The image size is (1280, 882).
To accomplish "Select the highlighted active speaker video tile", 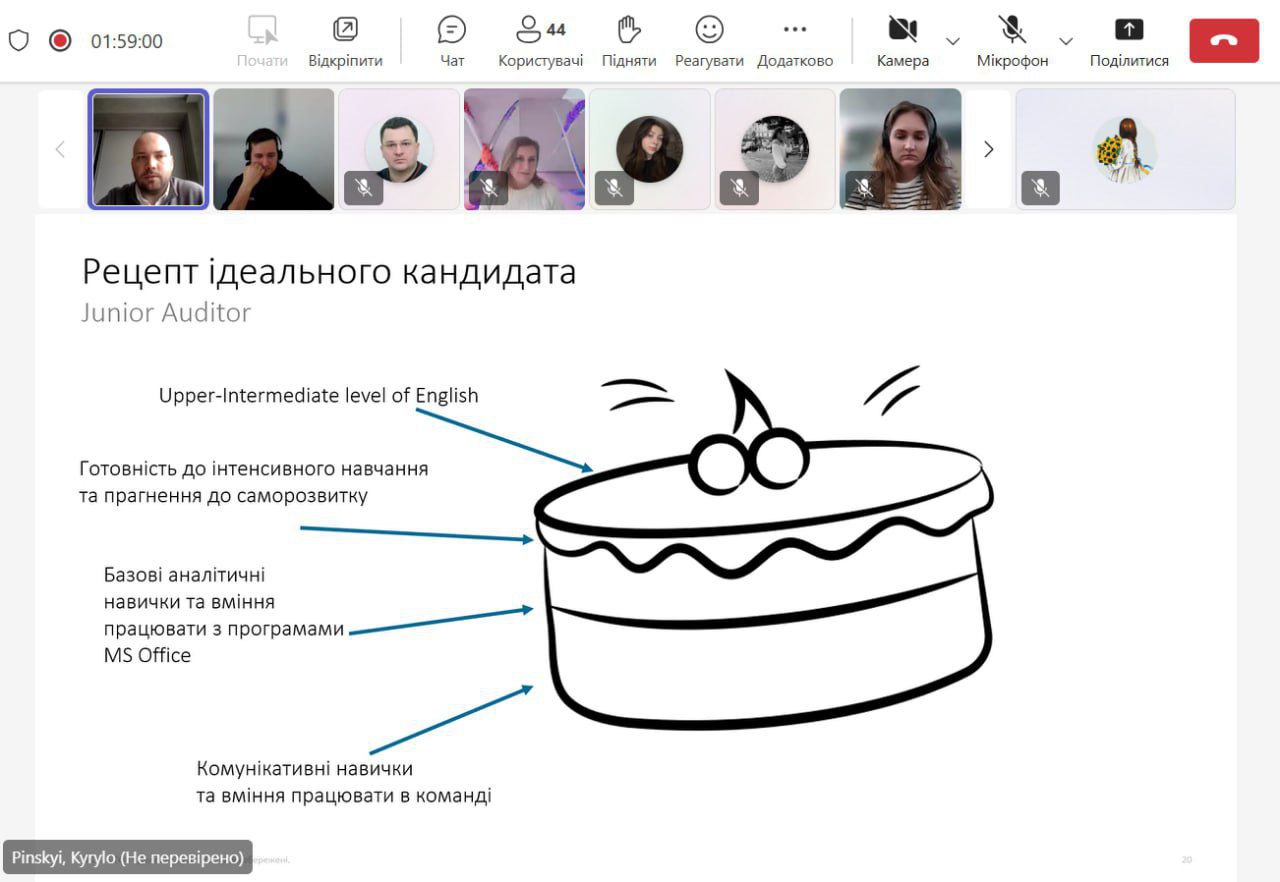I will (149, 149).
